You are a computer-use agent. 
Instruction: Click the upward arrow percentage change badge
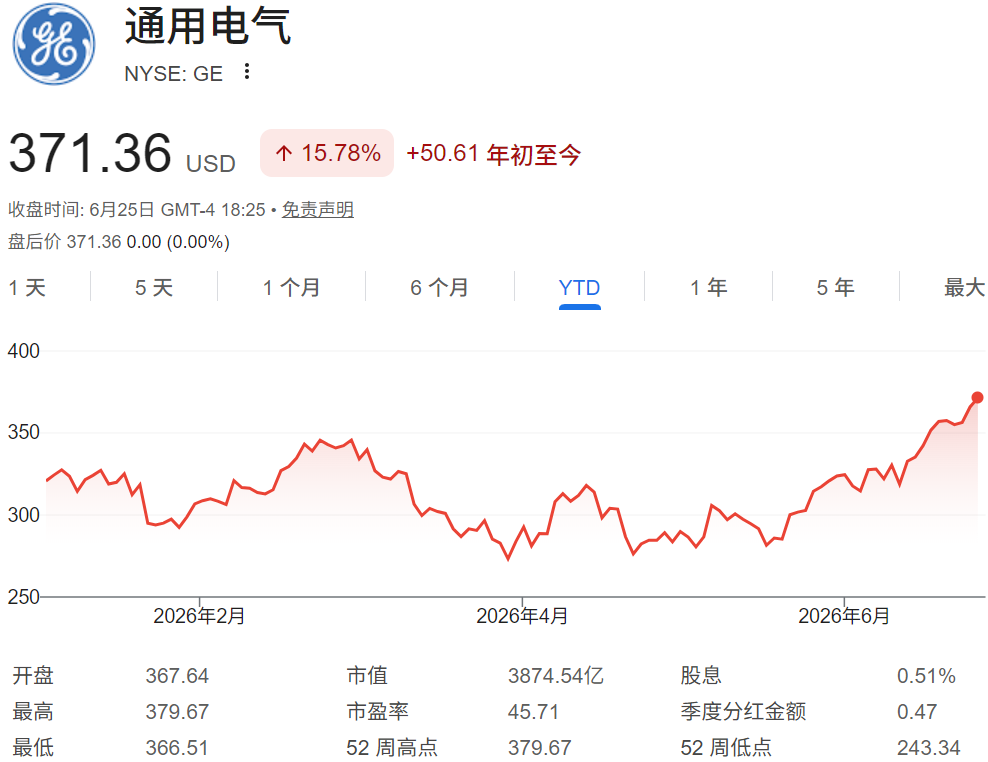[x=327, y=153]
